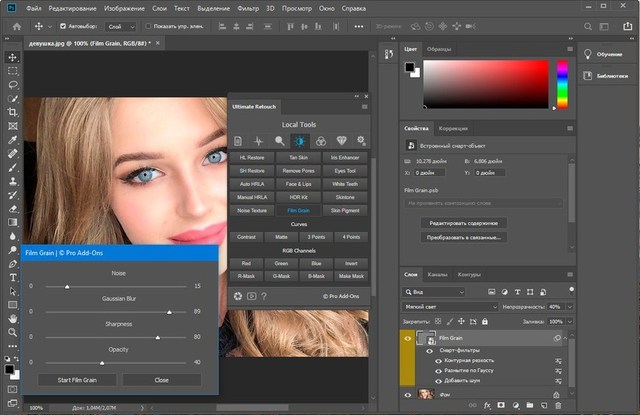Create a new group folder icon
The height and width of the screenshot is (415, 640).
pos(529,406)
